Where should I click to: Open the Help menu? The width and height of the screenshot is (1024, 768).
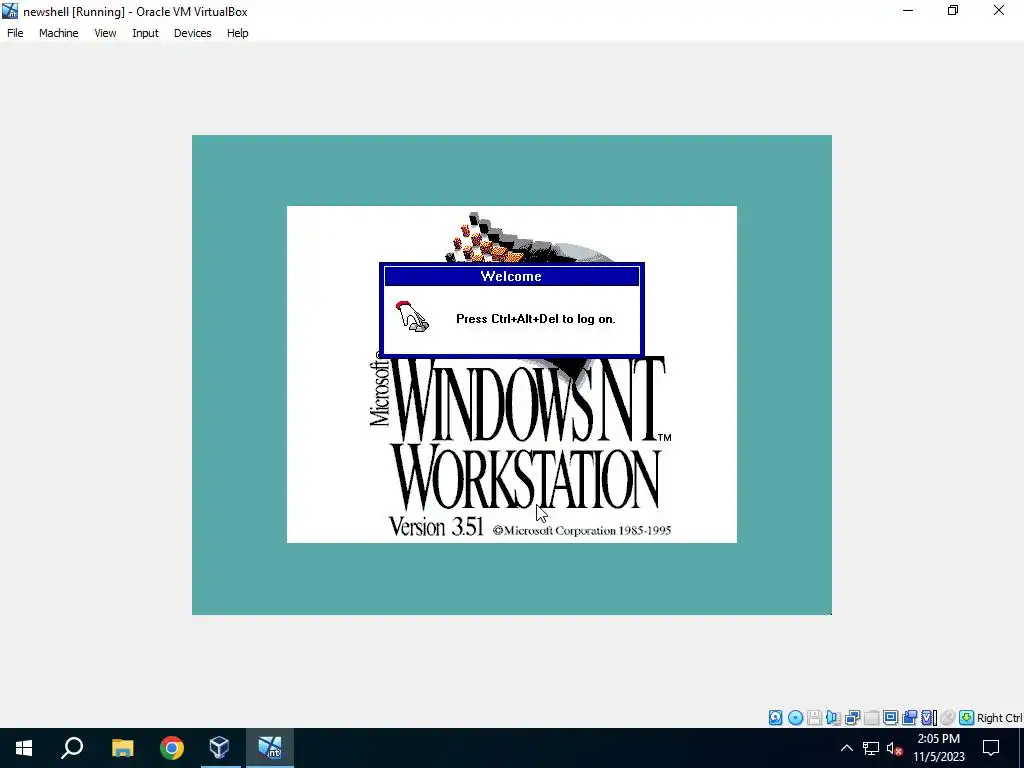point(237,33)
